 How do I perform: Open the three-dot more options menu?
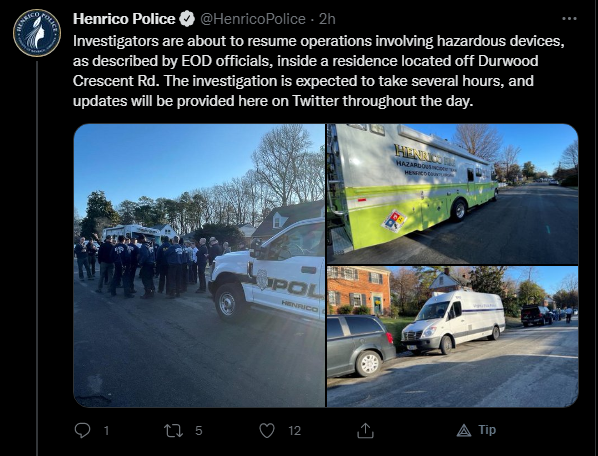[x=569, y=18]
